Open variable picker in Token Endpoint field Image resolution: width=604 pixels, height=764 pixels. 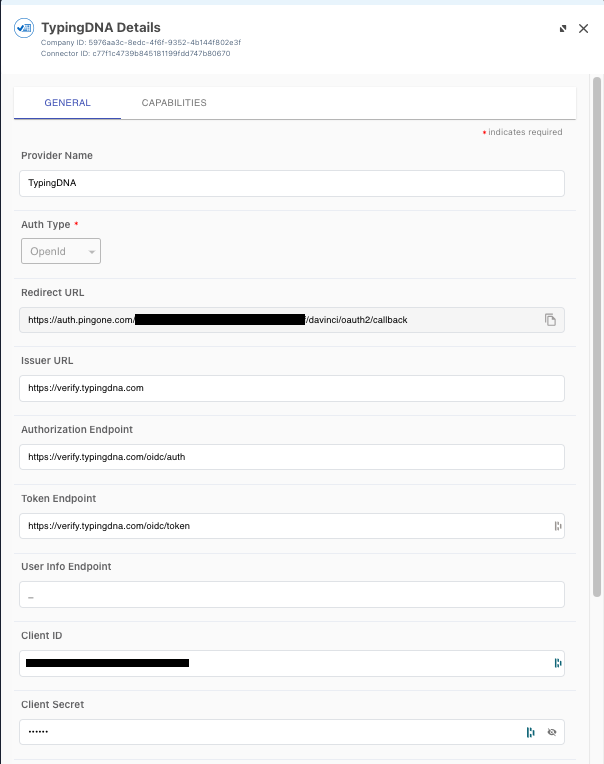tap(558, 526)
